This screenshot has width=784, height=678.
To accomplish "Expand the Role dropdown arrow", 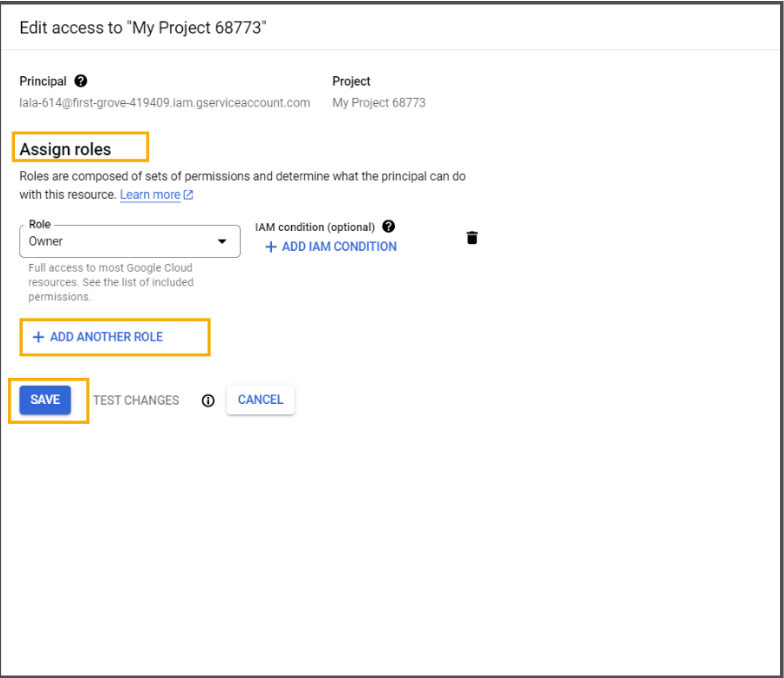I will click(x=222, y=242).
